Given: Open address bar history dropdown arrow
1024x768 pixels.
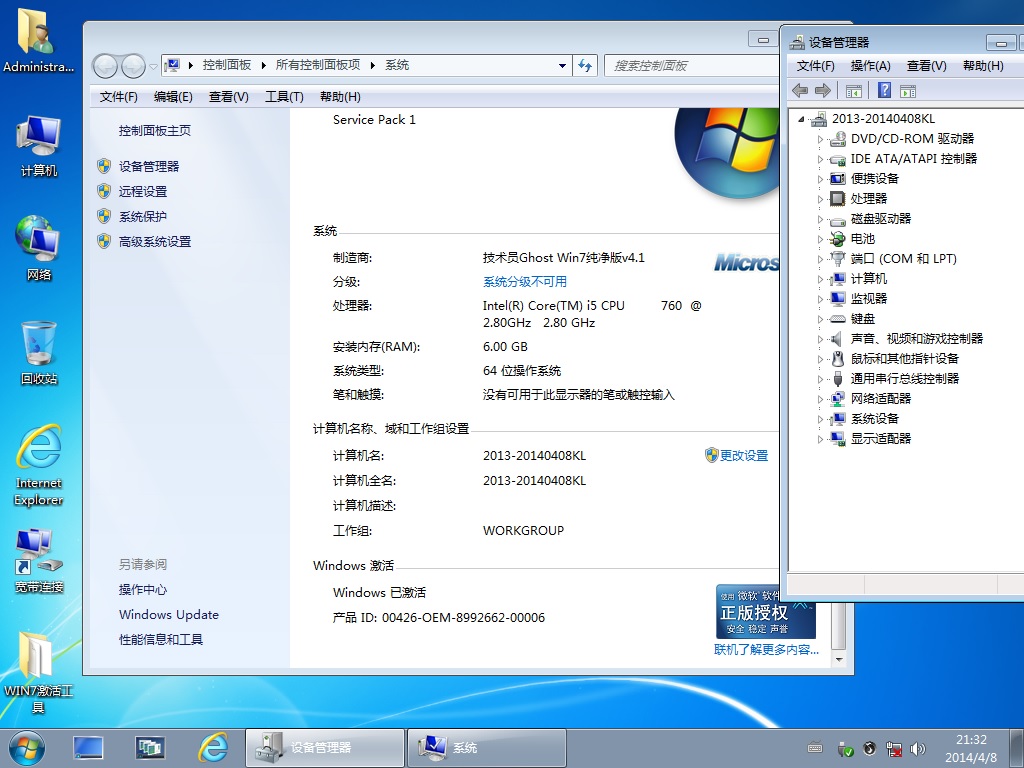Looking at the screenshot, I should 562,65.
